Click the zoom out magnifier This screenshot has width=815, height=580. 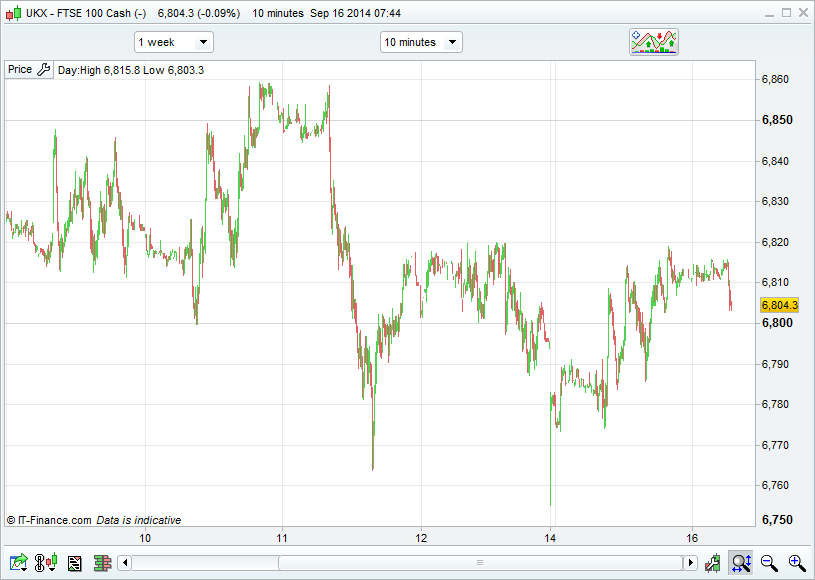coord(769,563)
